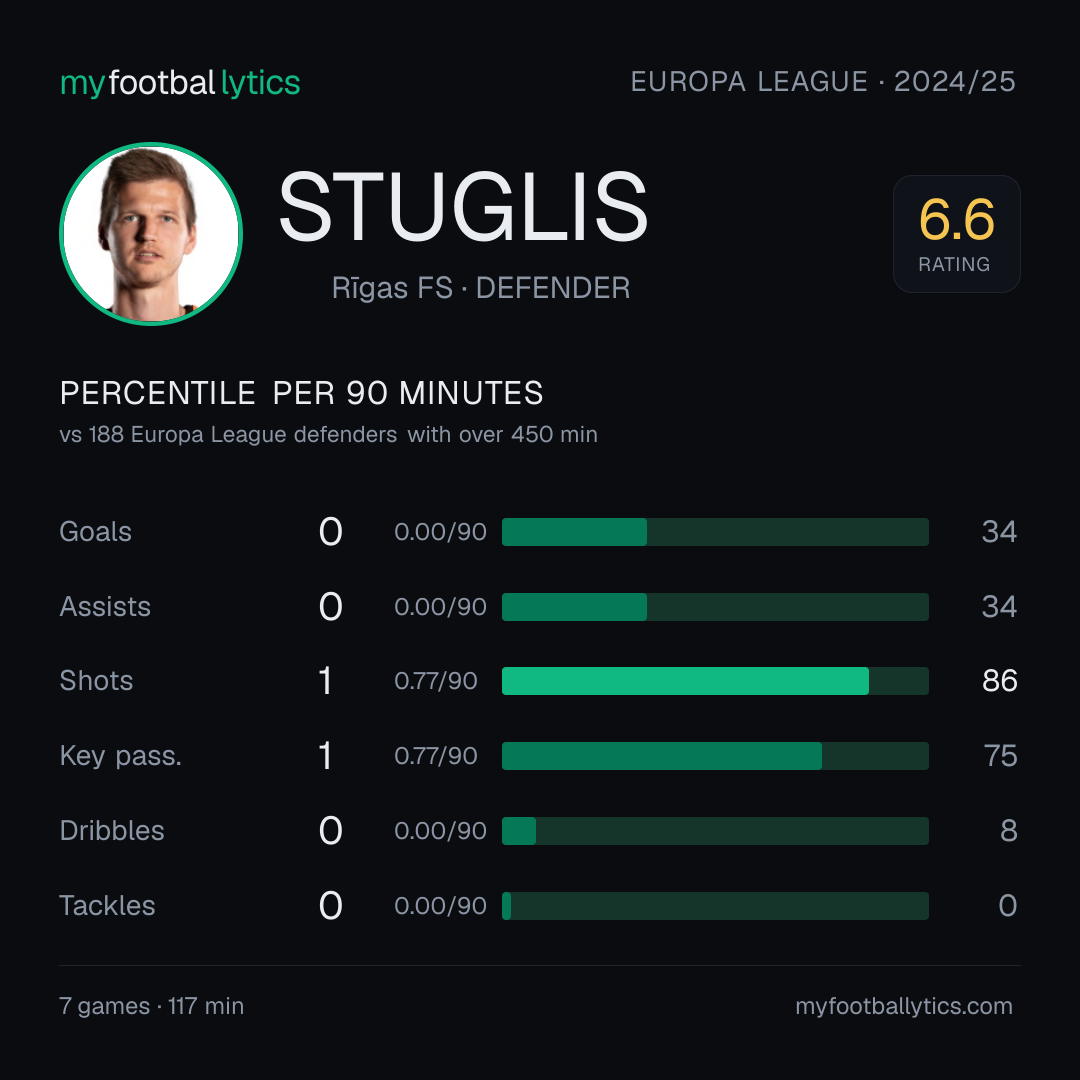
Task: Click the STUGLIS player name heading
Action: 463,207
